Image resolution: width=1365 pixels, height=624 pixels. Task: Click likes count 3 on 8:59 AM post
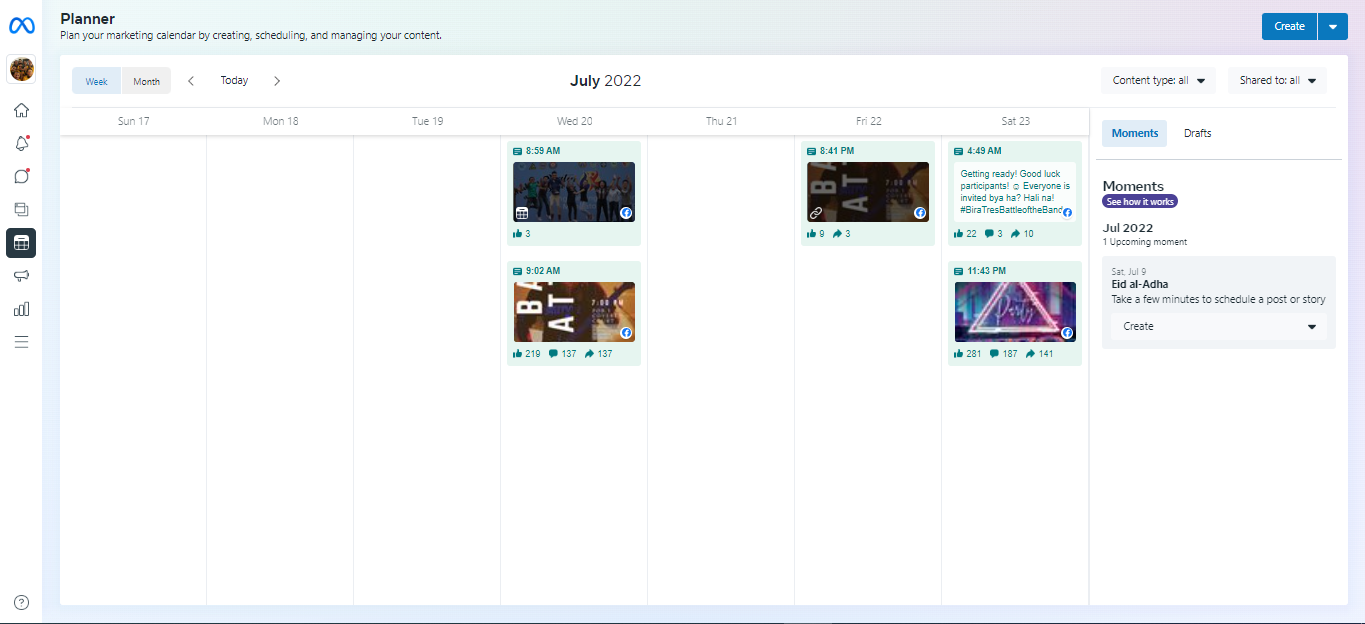[522, 234]
